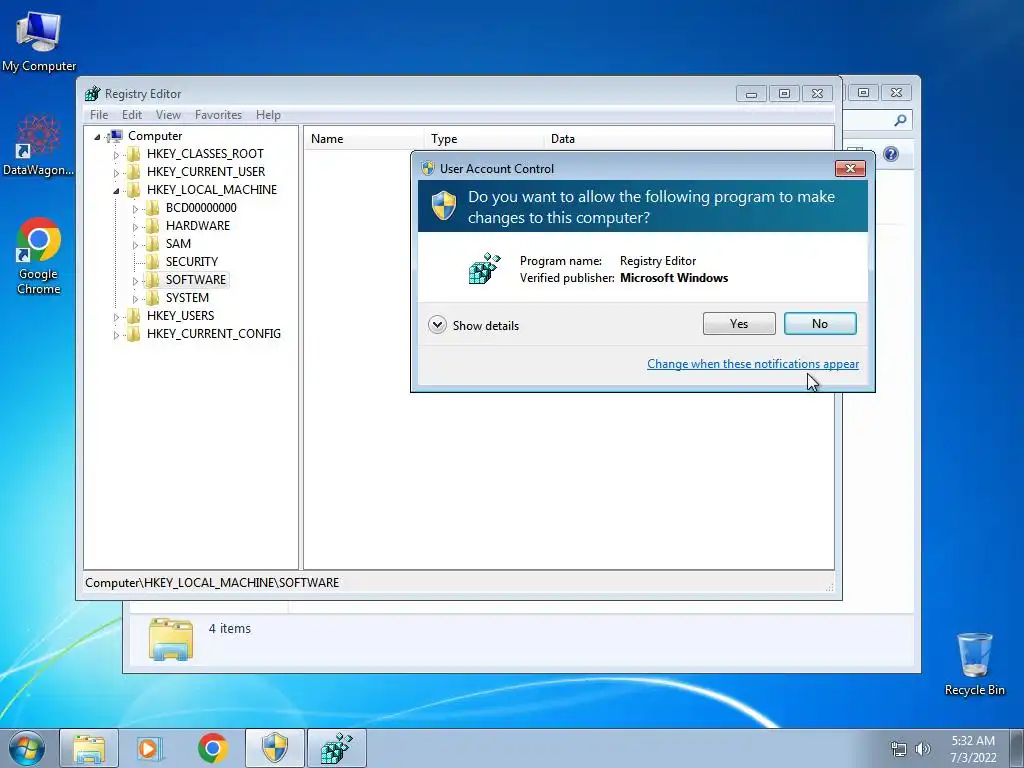
Task: Collapse HKEY_LOCAL_MACHINE tree node
Action: [x=116, y=191]
